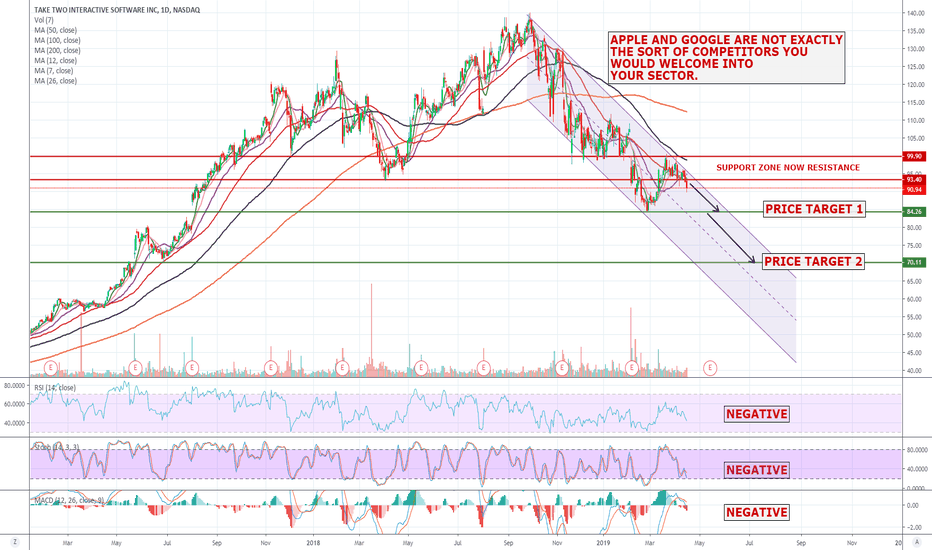932x550 pixels.
Task: Open the earnings E marker below 2018 start
Action: click(x=342, y=368)
